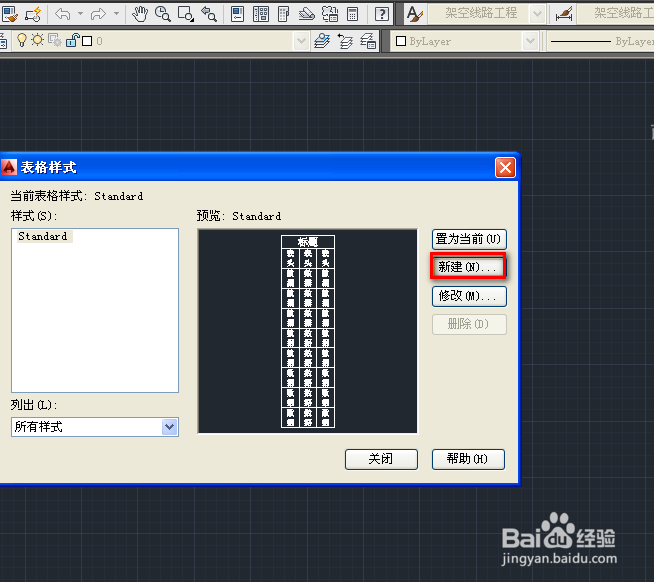Open the Markup Set Manager icon
The width and height of the screenshot is (654, 582).
point(330,14)
